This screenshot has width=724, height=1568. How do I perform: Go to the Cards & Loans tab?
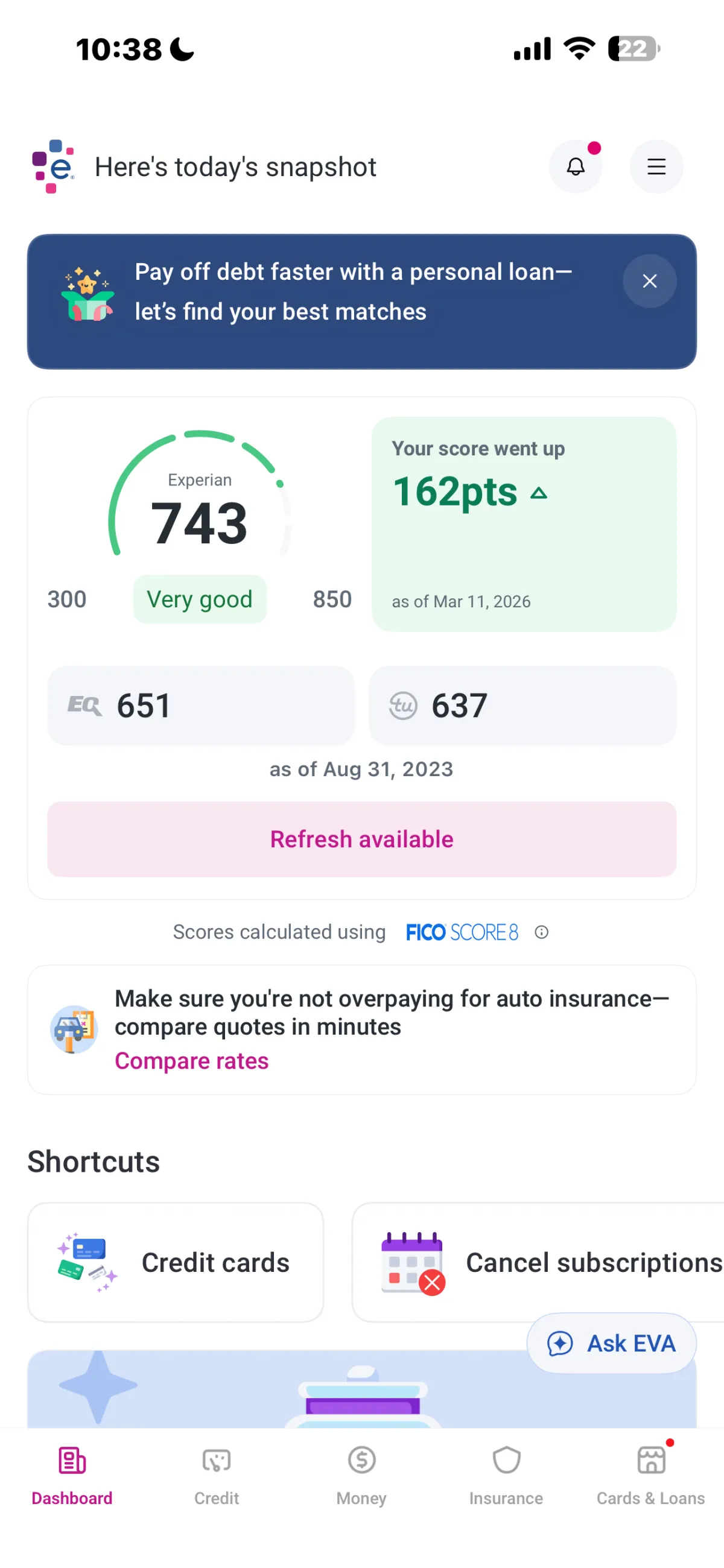point(650,1472)
